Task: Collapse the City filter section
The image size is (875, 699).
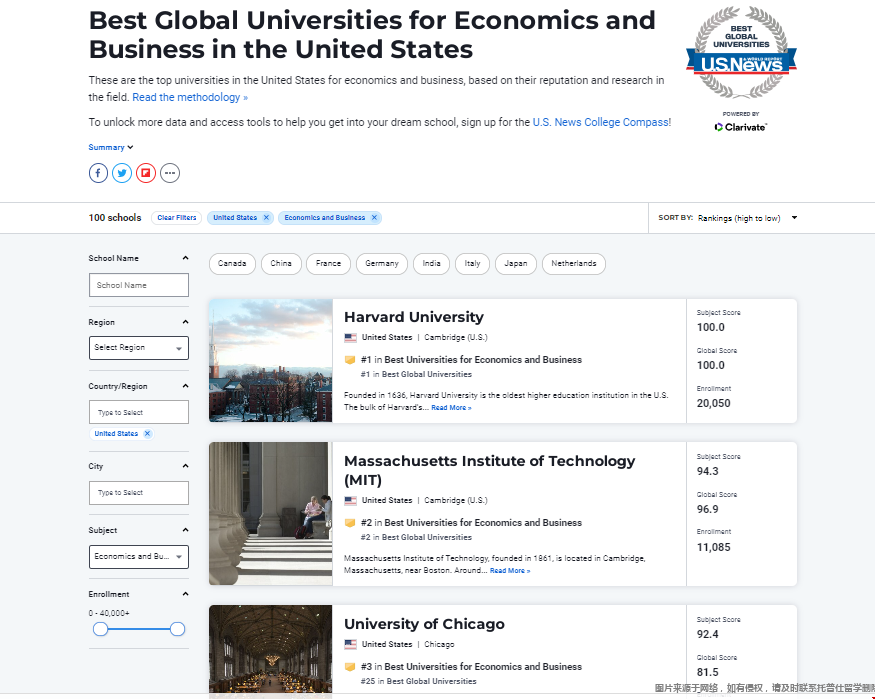Action: point(185,466)
